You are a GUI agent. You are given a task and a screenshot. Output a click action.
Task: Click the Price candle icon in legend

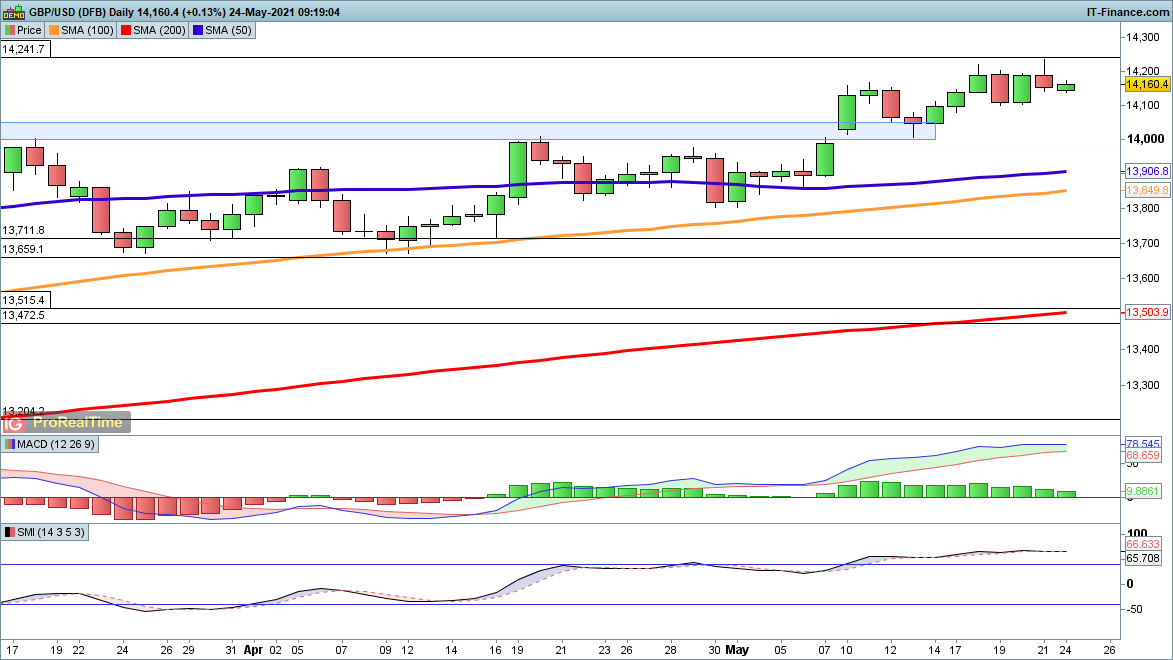click(9, 30)
